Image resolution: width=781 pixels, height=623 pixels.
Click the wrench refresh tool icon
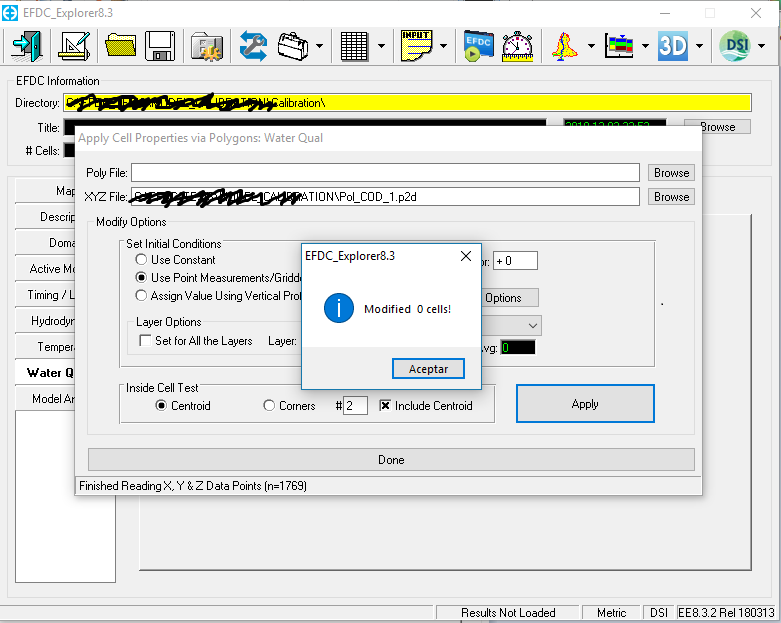[x=254, y=46]
